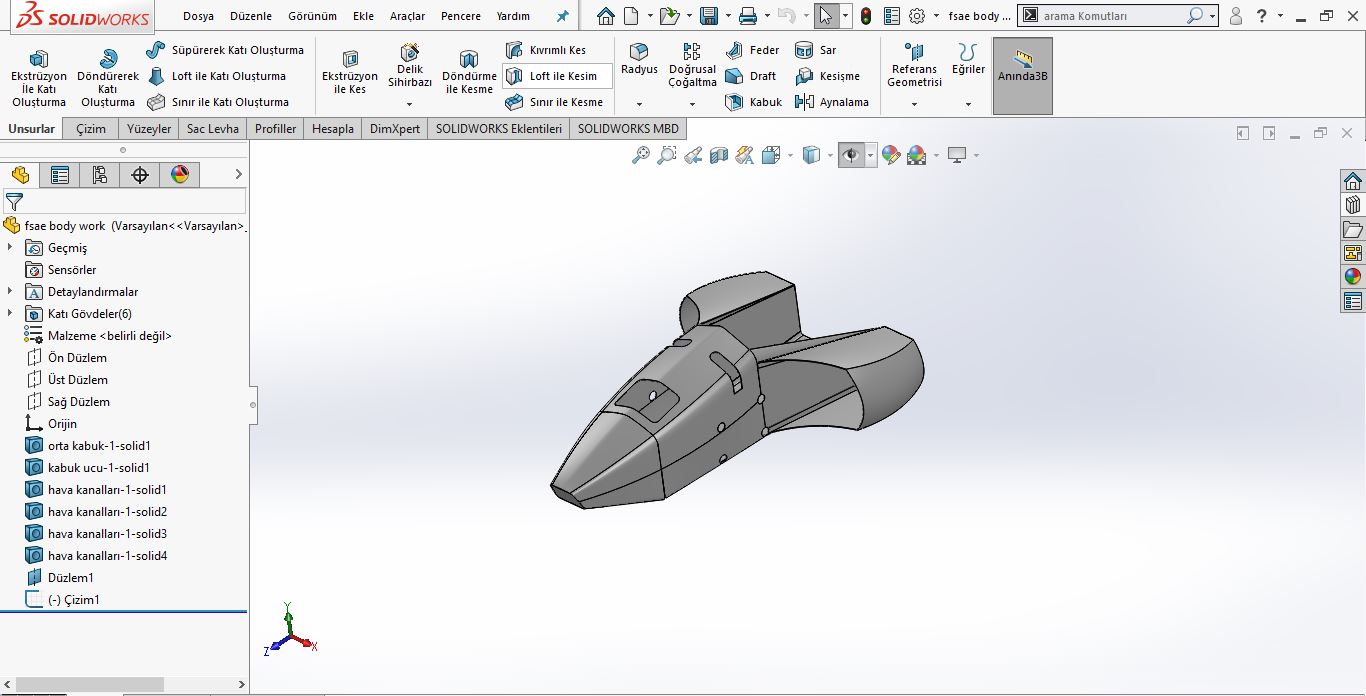The image size is (1366, 696).
Task: Click Zoom to Area magnifier icon
Action: pos(667,155)
